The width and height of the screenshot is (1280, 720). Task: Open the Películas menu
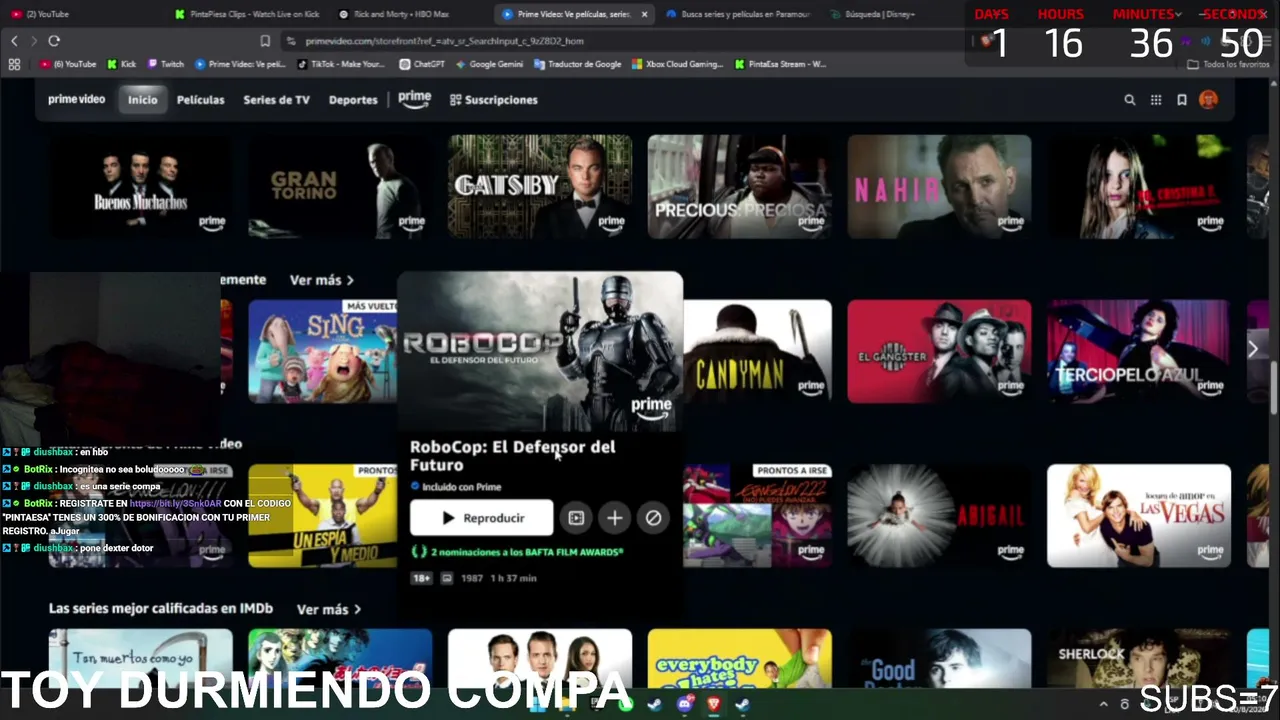pyautogui.click(x=200, y=100)
